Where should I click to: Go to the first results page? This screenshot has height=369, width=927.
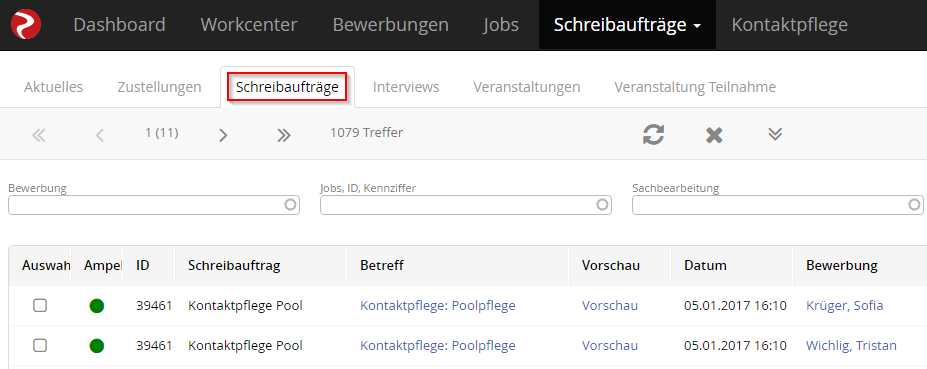point(38,135)
